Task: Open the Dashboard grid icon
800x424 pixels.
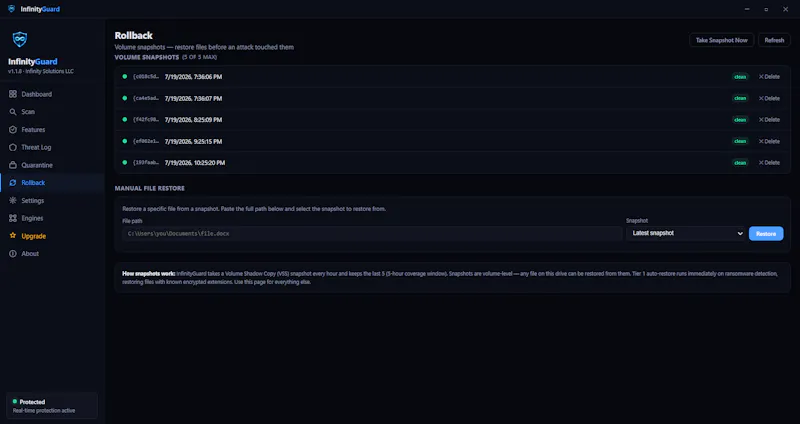Action: 13,94
